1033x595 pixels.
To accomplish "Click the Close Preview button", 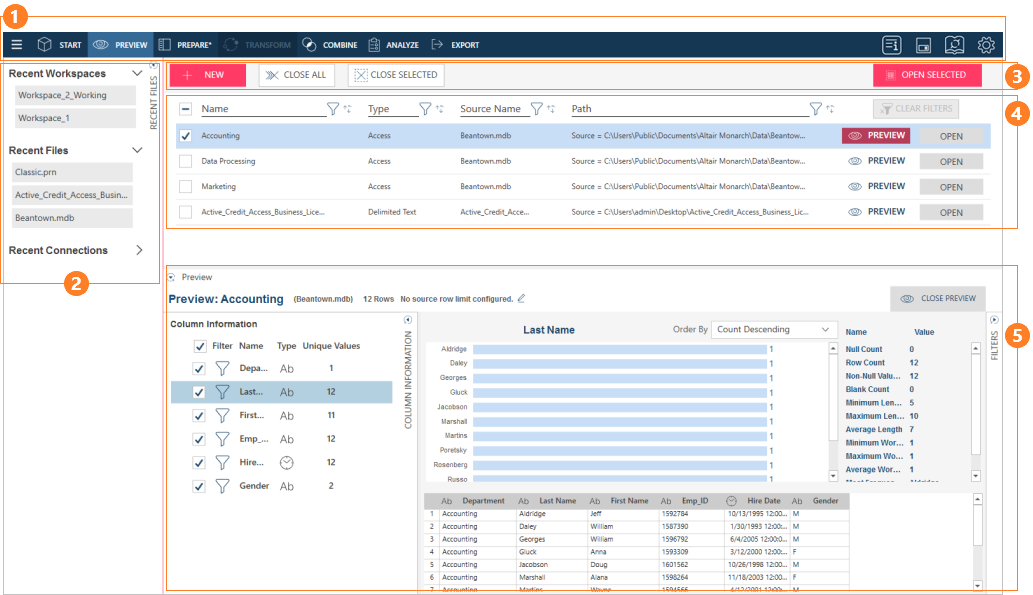I will coord(937,298).
